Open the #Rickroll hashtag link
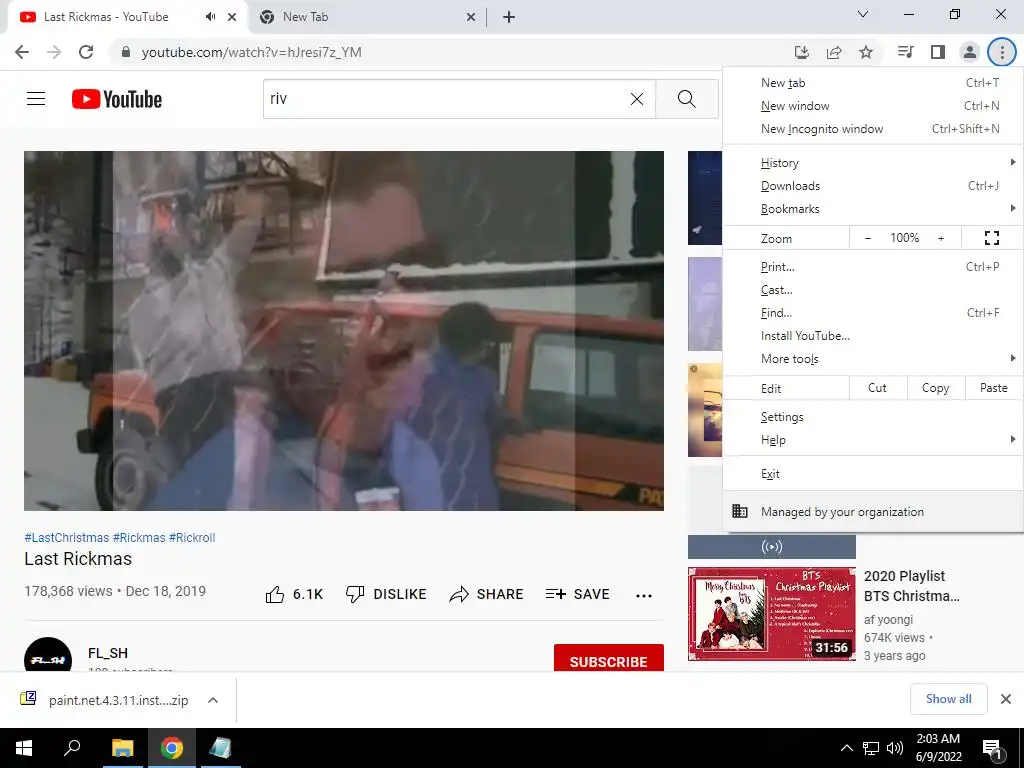Viewport: 1024px width, 768px height. (x=192, y=537)
